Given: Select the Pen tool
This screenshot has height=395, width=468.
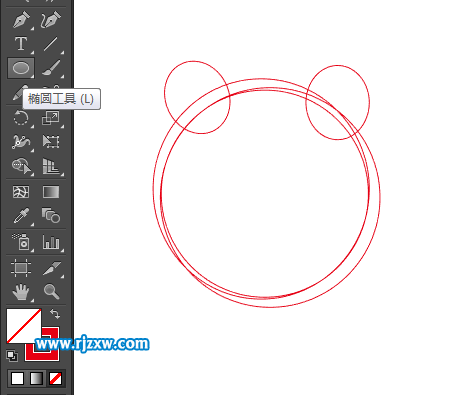Looking at the screenshot, I should (21, 20).
